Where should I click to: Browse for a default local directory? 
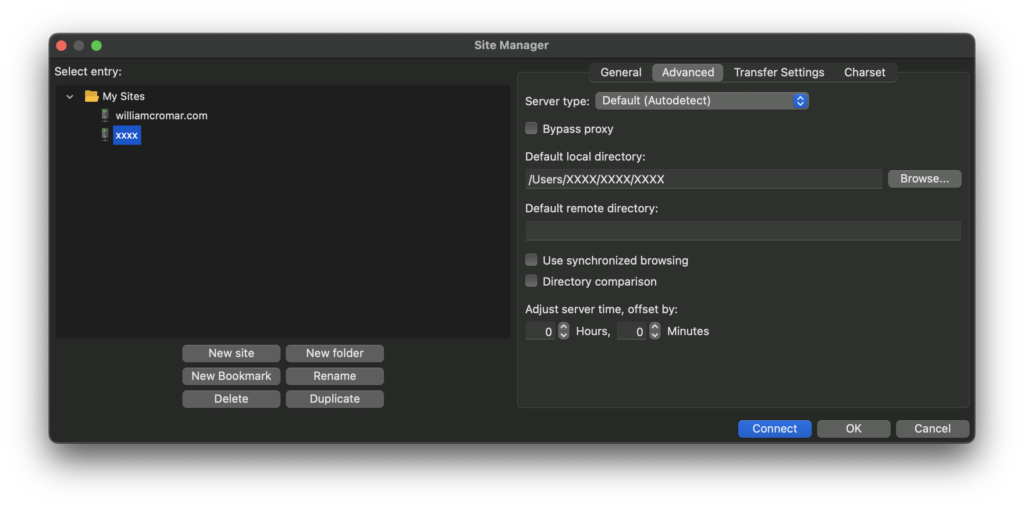pos(924,179)
